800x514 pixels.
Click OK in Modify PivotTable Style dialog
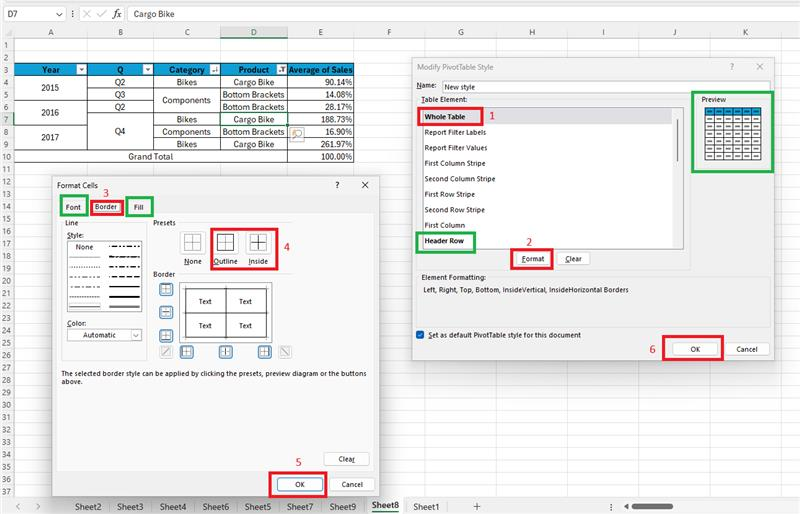click(695, 349)
